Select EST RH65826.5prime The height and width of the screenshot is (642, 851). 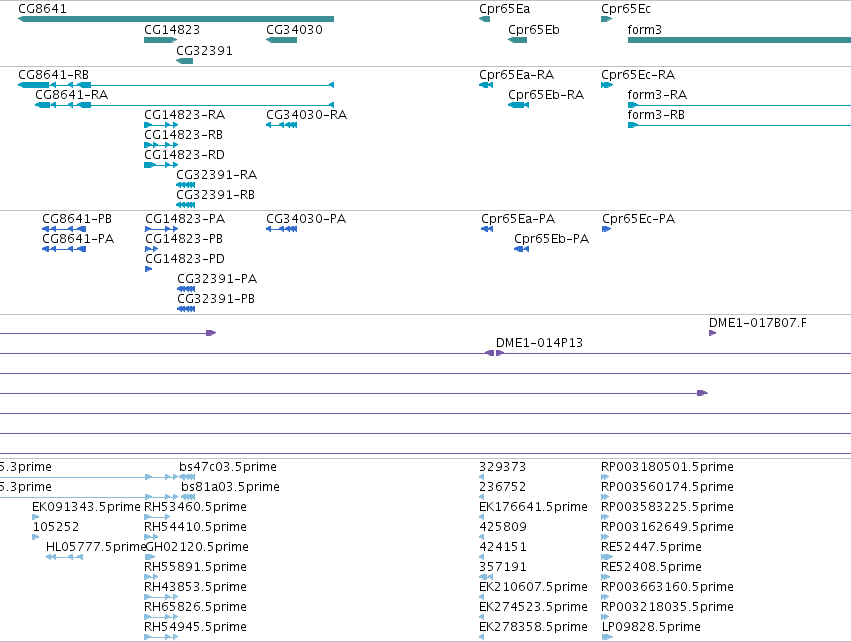pos(161,617)
